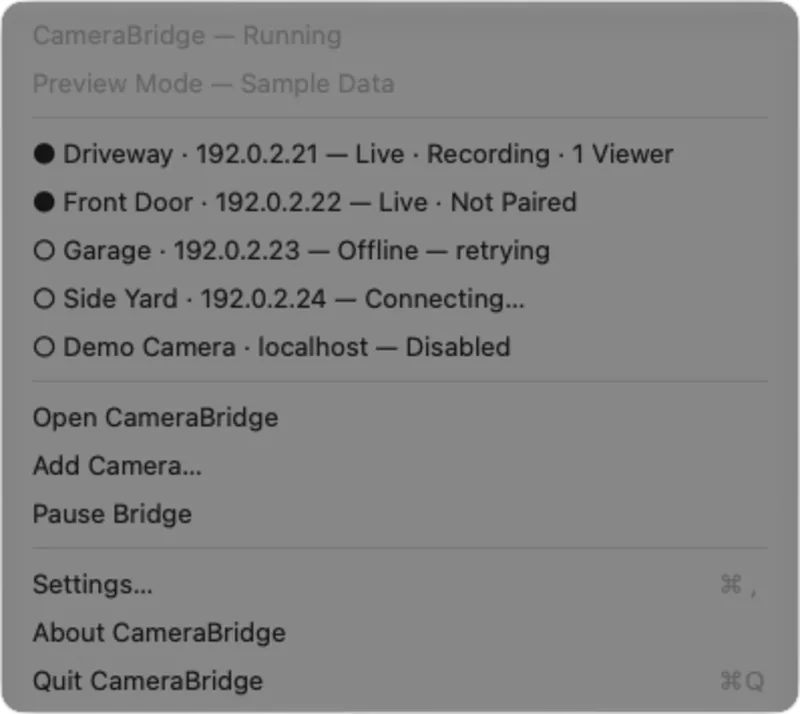Show About CameraBridge
The width and height of the screenshot is (800, 714).
[400, 633]
